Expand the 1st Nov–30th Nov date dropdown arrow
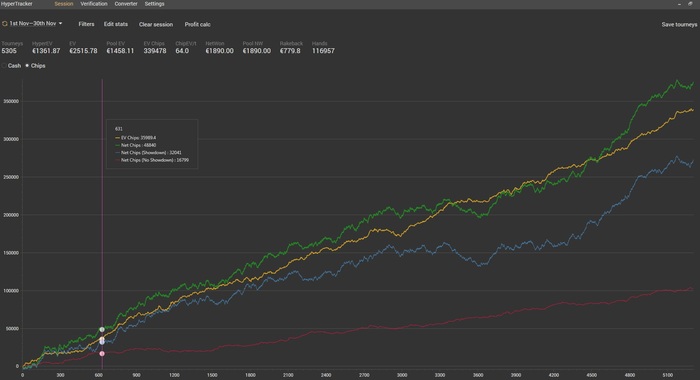The height and width of the screenshot is (380, 700). pyautogui.click(x=60, y=23)
